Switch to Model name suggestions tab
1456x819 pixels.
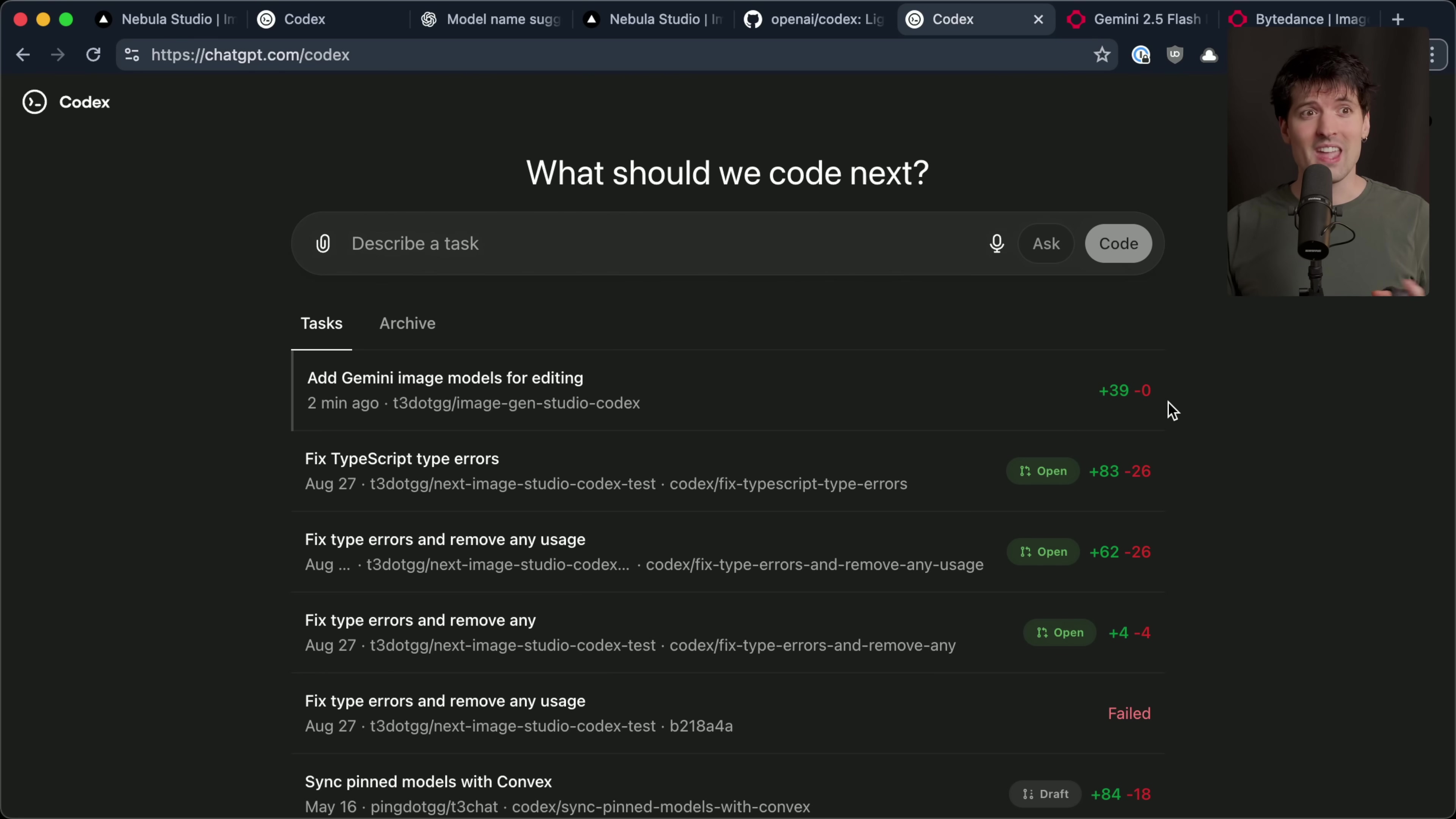pyautogui.click(x=491, y=19)
